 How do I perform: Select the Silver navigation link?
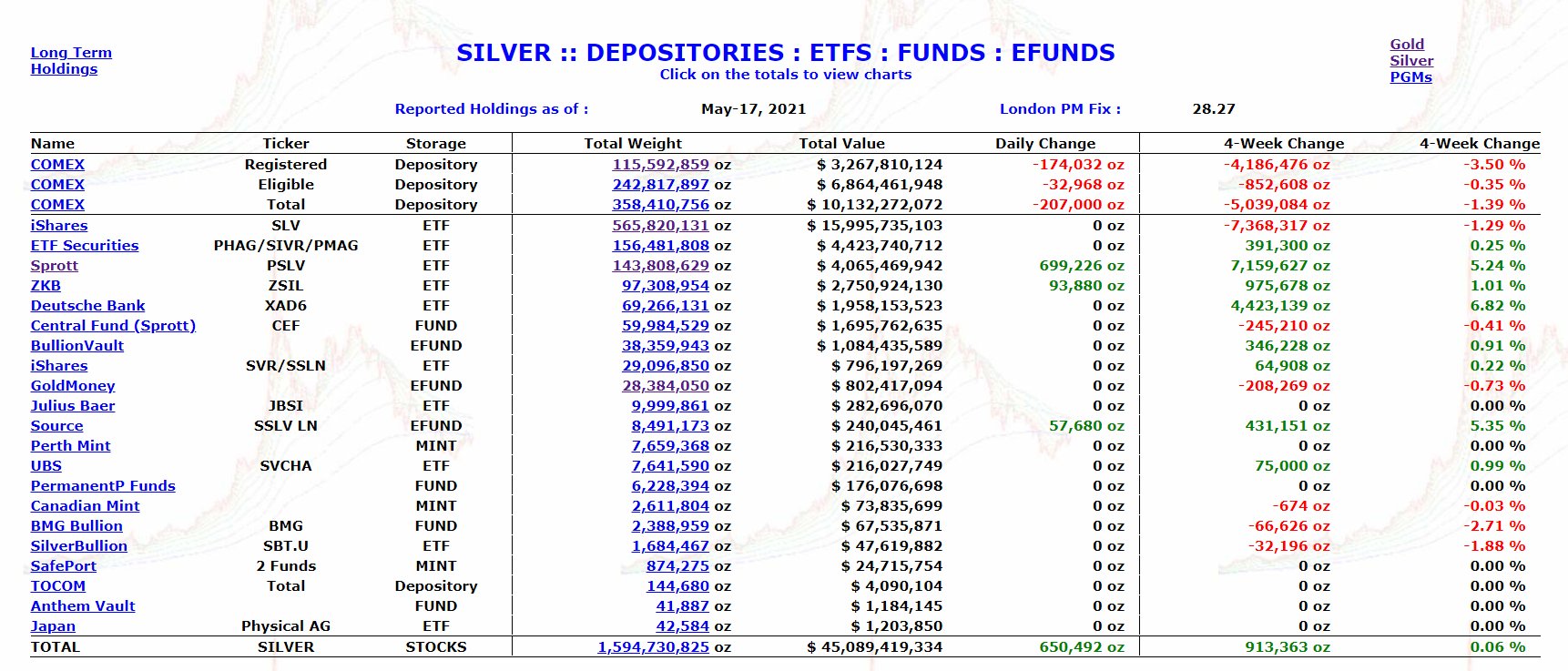[1411, 61]
